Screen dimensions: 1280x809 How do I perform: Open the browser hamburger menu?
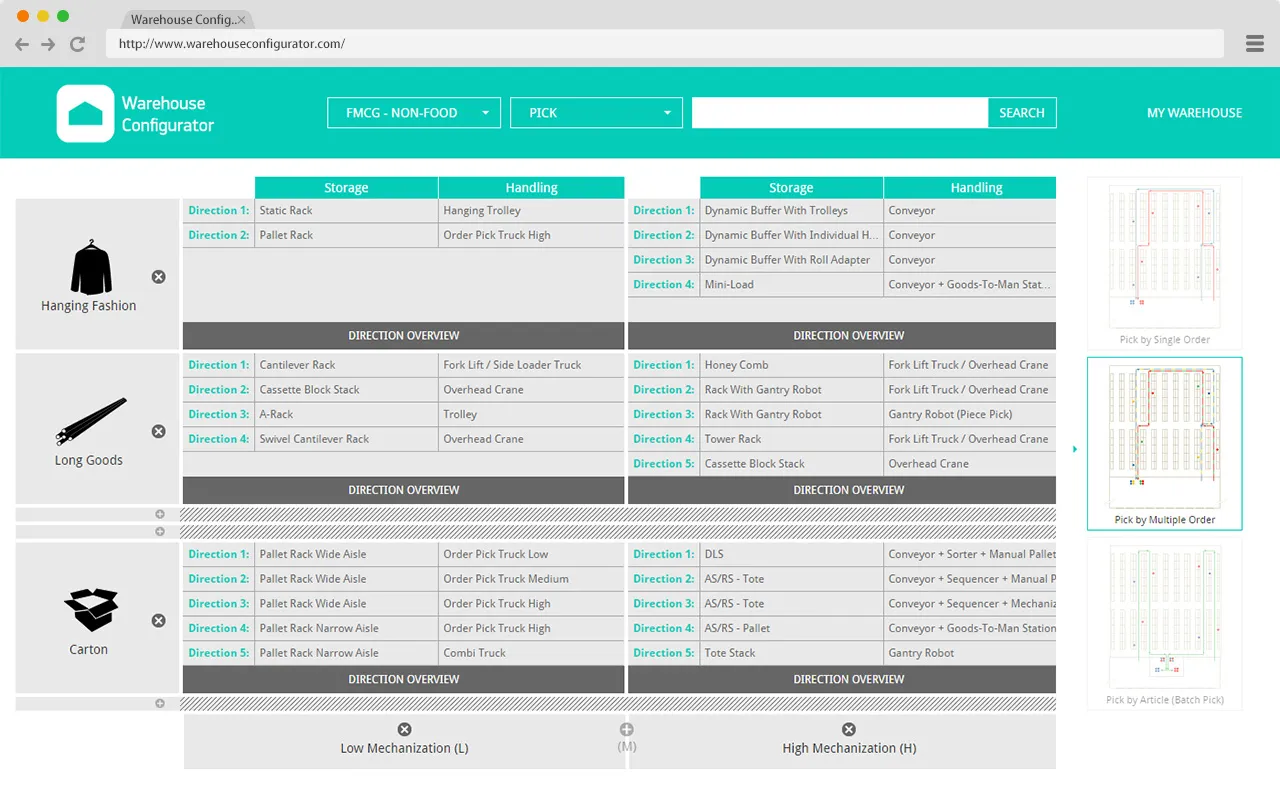coord(1255,44)
